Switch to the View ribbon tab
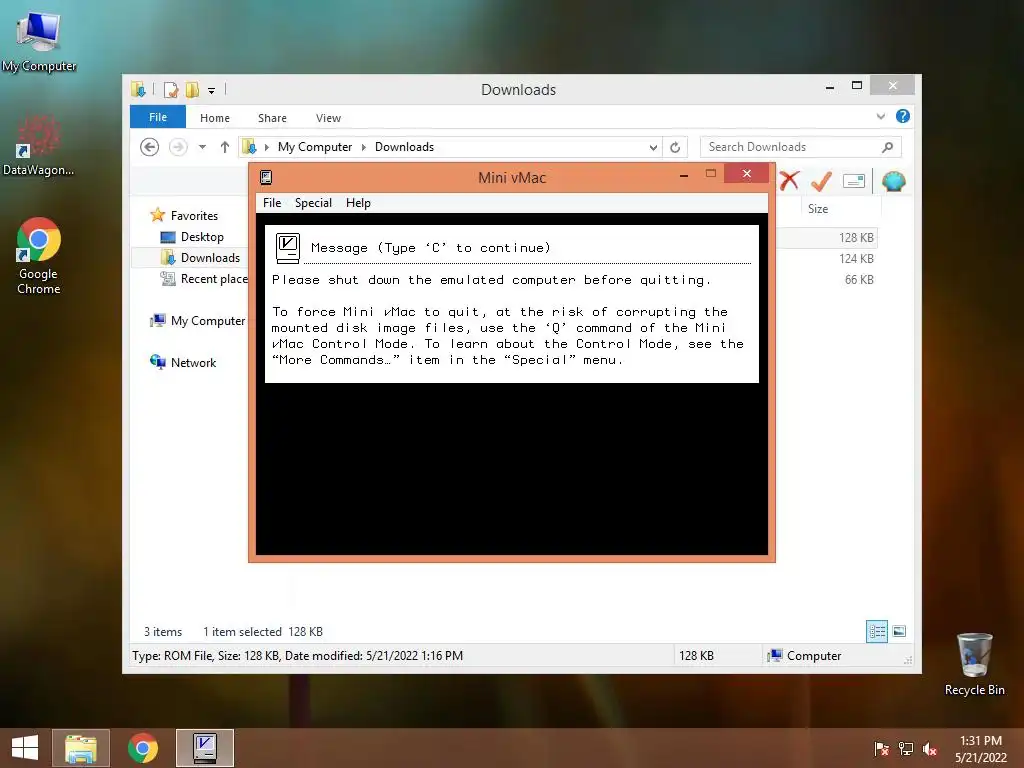The width and height of the screenshot is (1024, 768). coord(328,118)
